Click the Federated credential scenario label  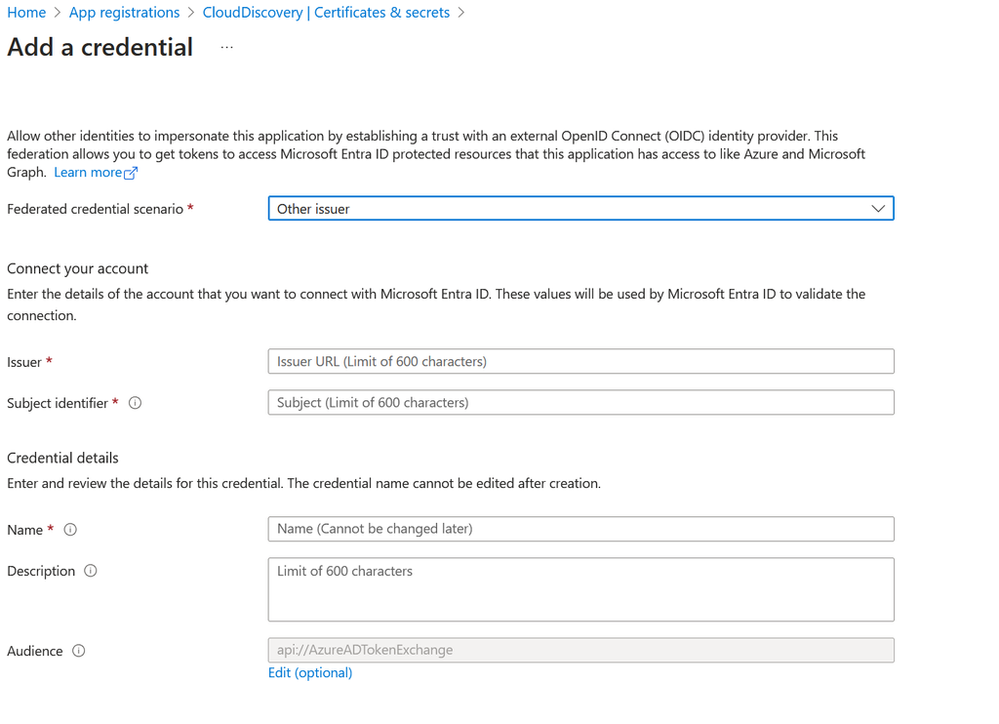click(95, 209)
